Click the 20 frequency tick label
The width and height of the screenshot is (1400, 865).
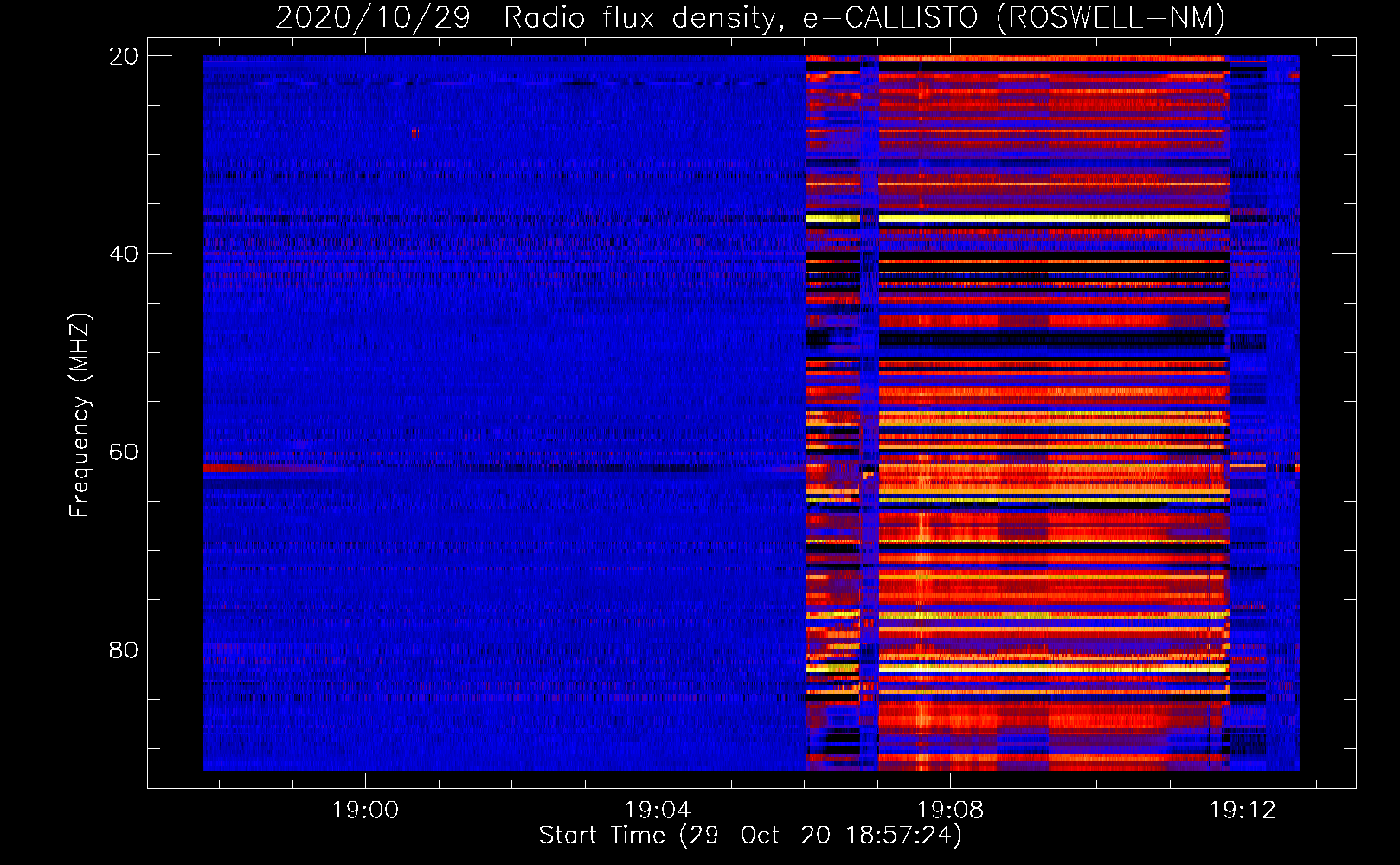[x=123, y=56]
